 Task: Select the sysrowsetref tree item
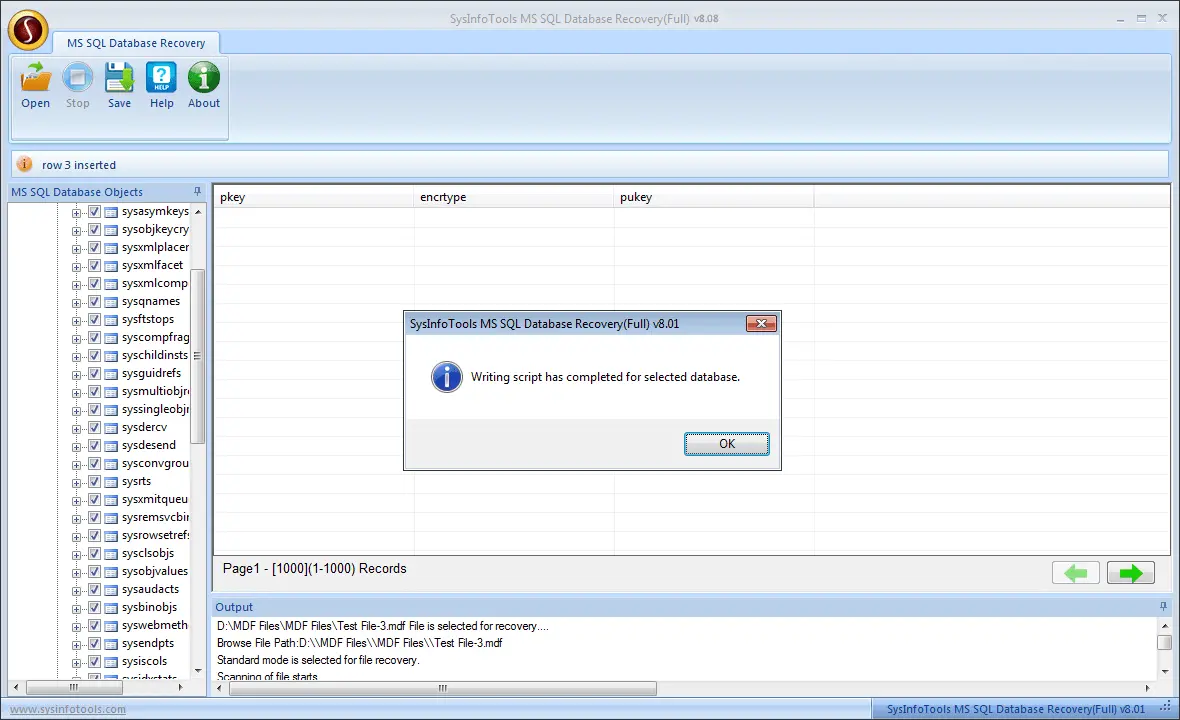pyautogui.click(x=156, y=535)
